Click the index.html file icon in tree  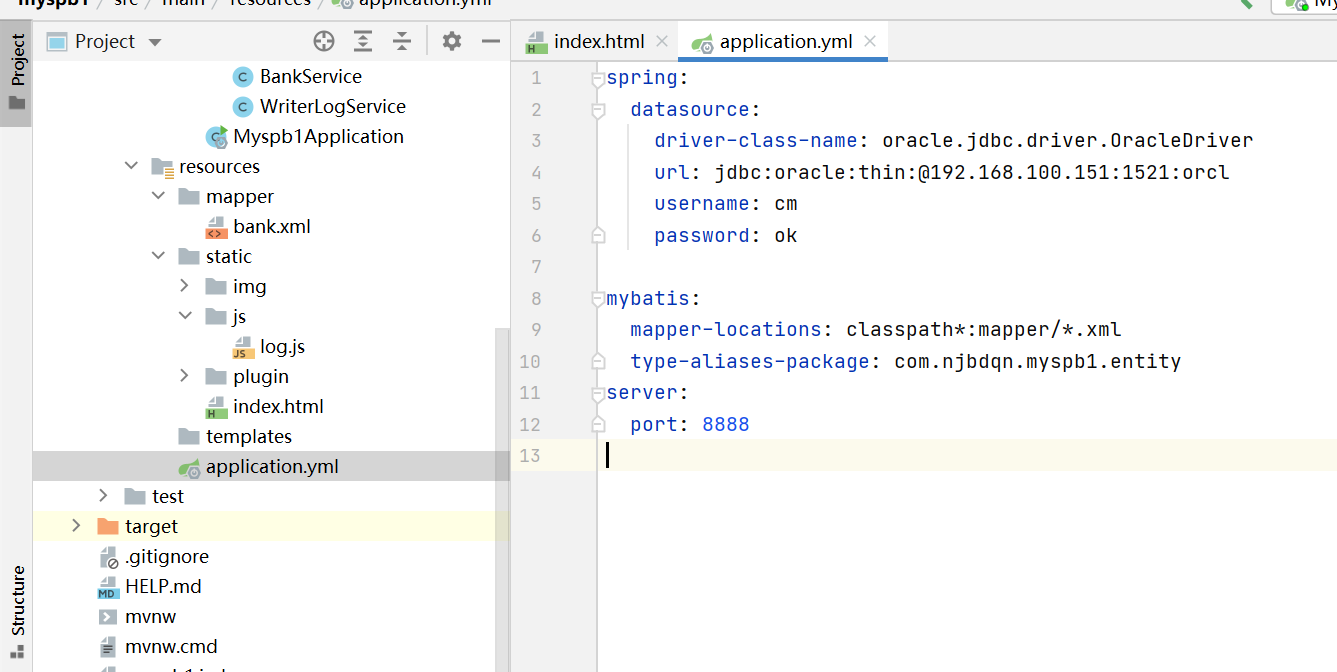(216, 407)
